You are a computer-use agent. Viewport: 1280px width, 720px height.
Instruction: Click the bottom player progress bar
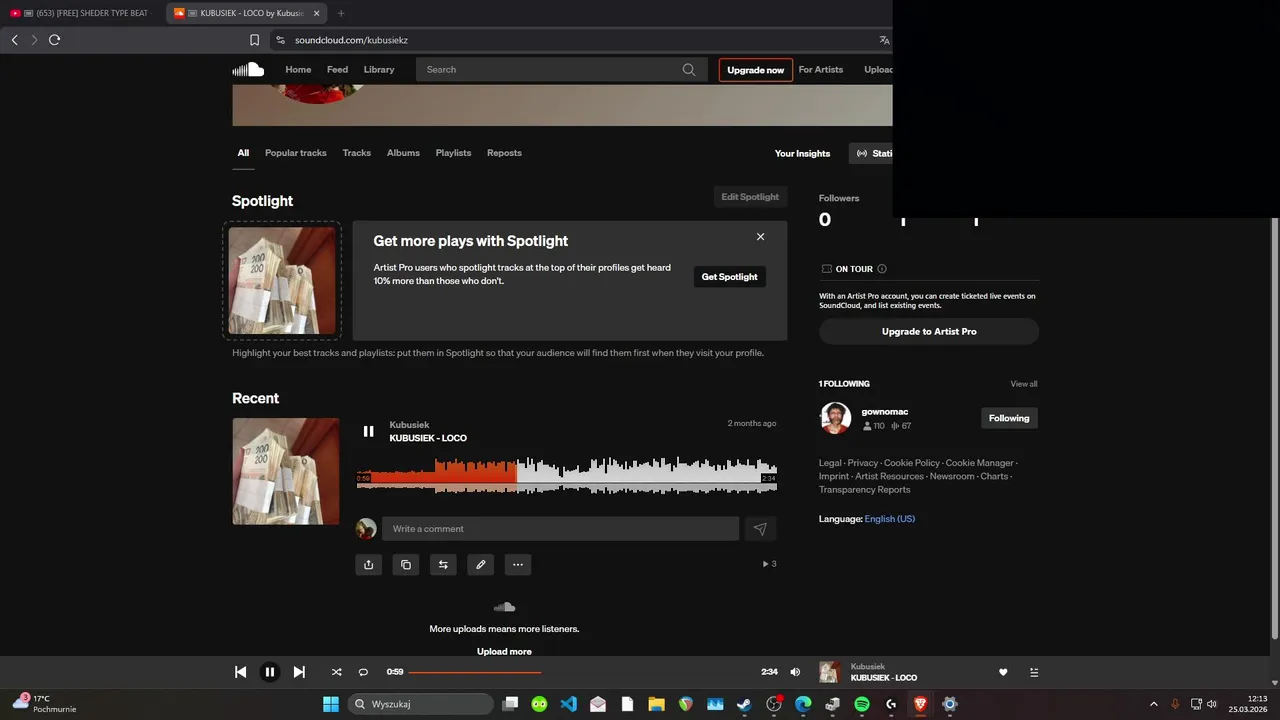point(583,672)
